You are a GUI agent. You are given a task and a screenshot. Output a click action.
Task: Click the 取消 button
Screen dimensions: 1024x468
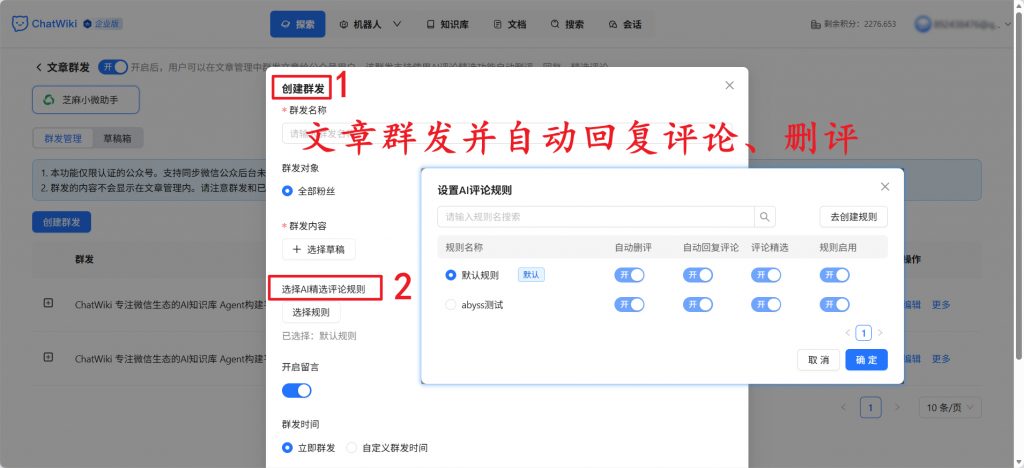[x=818, y=360]
